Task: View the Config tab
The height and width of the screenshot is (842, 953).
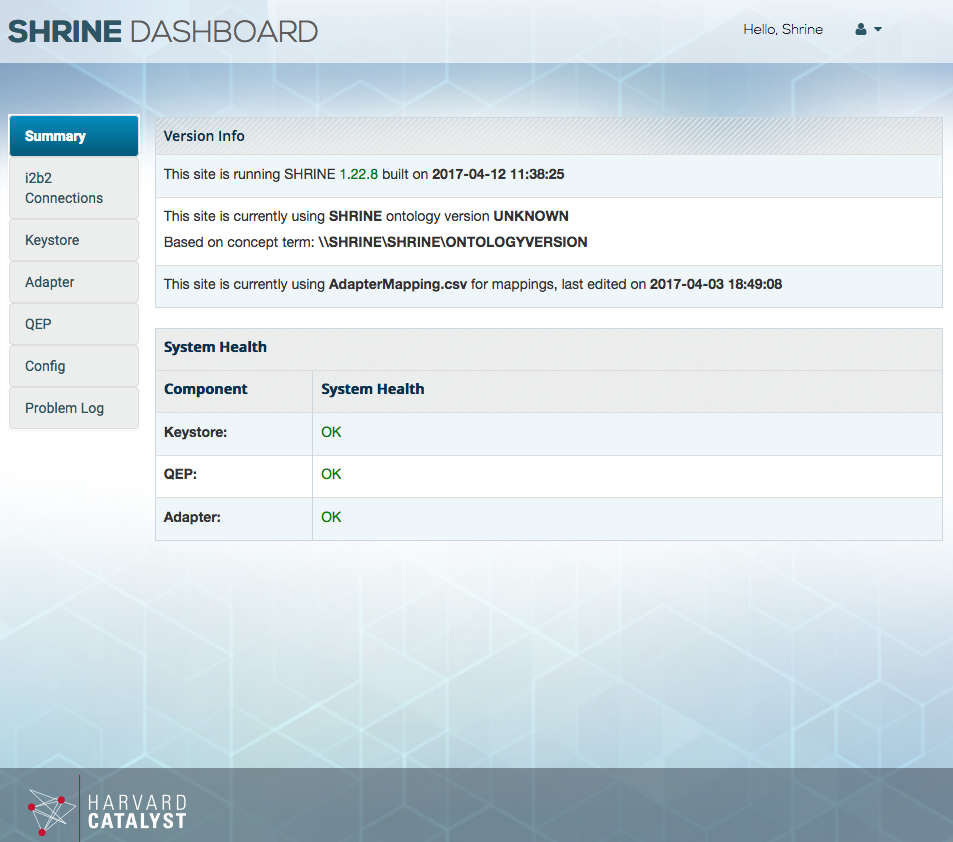Action: pos(74,366)
